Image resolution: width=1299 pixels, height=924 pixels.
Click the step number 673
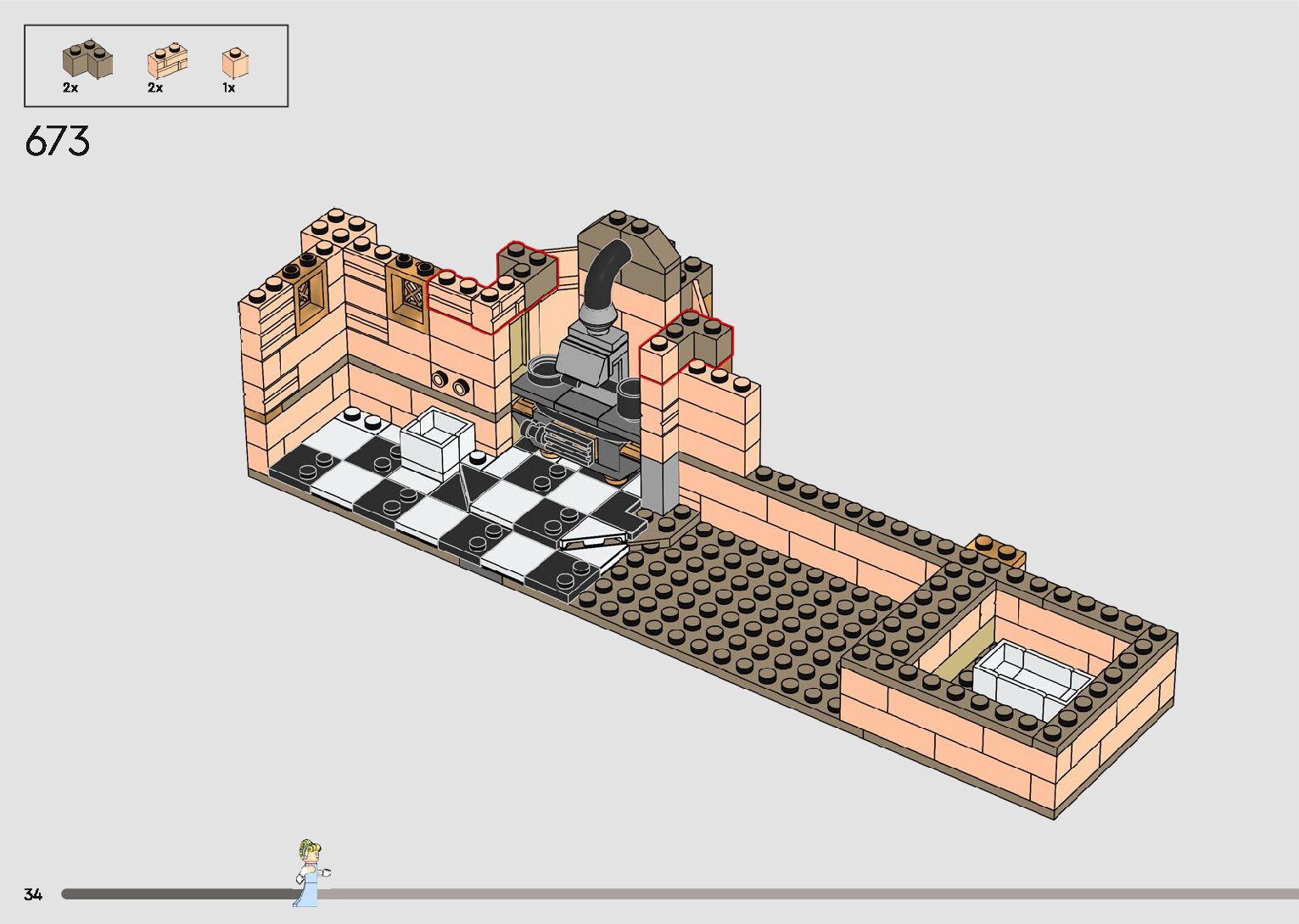[57, 142]
